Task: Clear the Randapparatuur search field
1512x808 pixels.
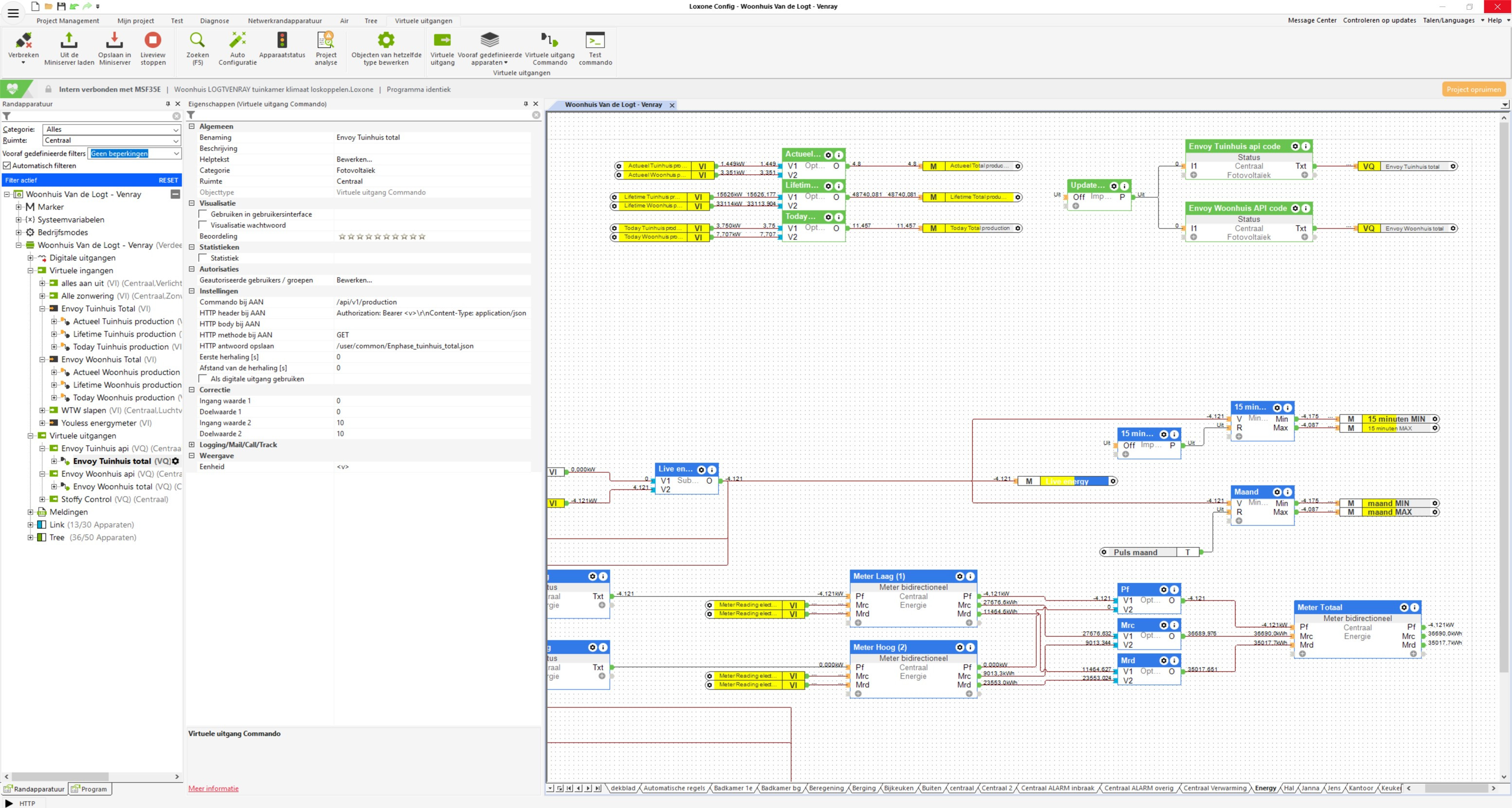Action: [176, 116]
